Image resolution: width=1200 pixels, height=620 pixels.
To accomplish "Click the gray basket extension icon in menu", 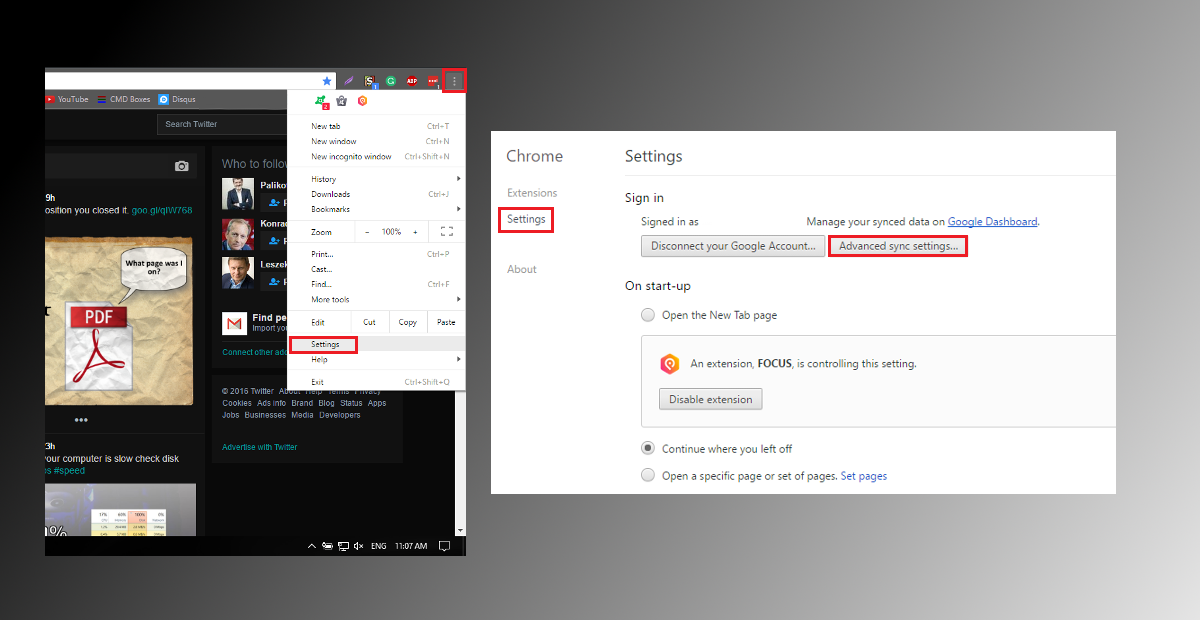I will (x=341, y=101).
